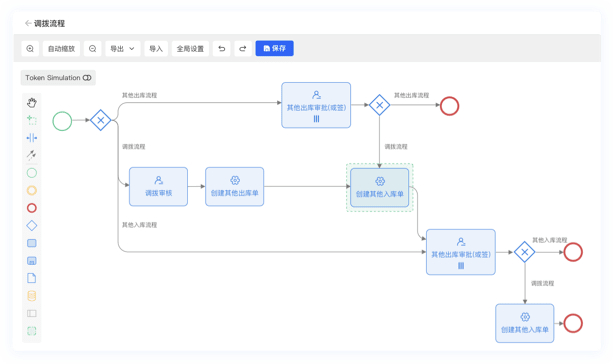
Task: Open 全局设置
Action: [190, 49]
